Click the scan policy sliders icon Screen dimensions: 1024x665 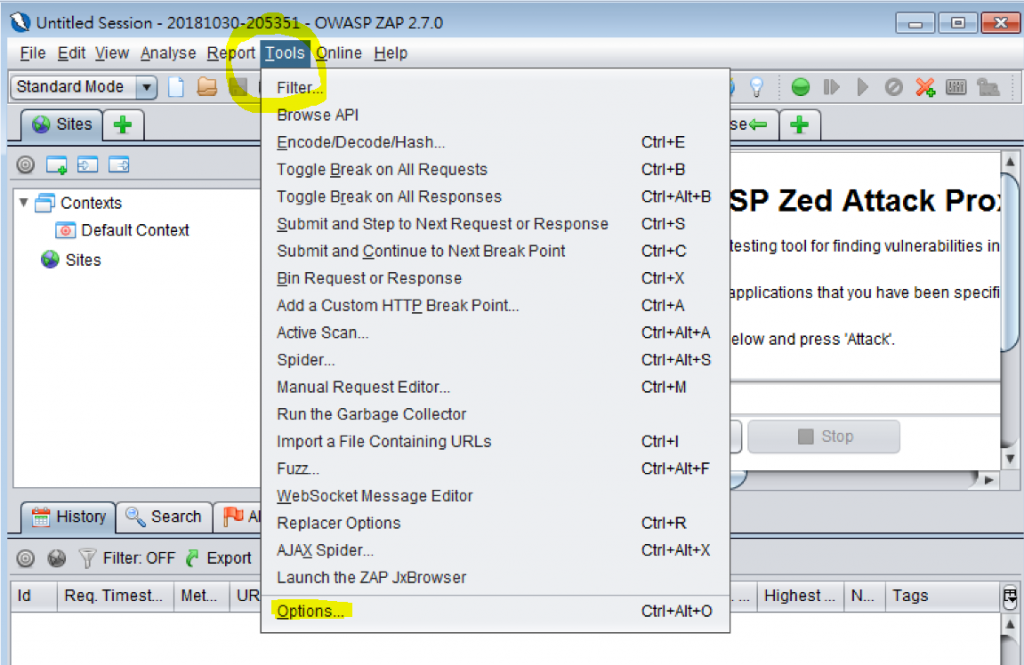(x=956, y=87)
